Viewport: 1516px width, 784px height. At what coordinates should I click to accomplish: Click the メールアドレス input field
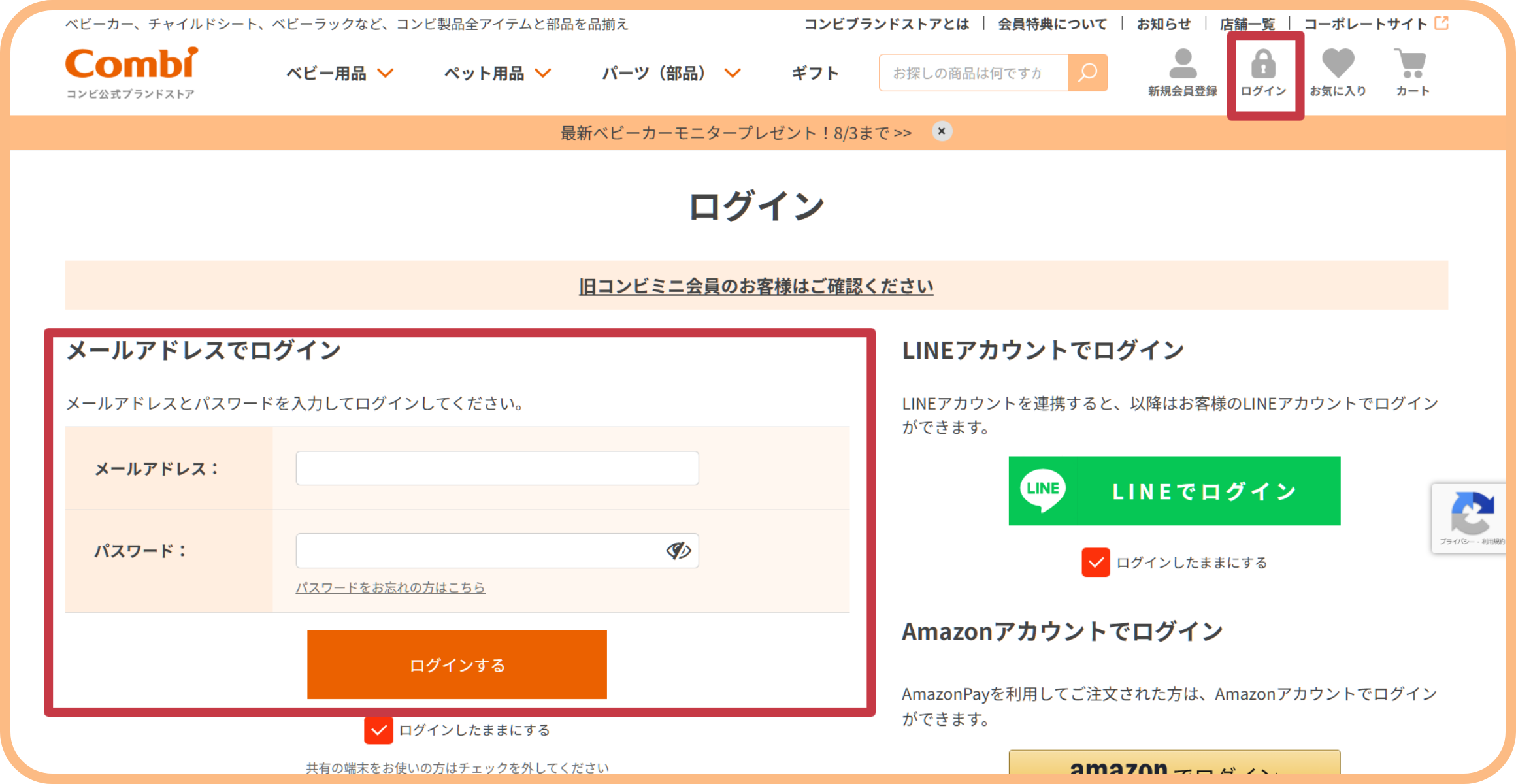tap(497, 468)
